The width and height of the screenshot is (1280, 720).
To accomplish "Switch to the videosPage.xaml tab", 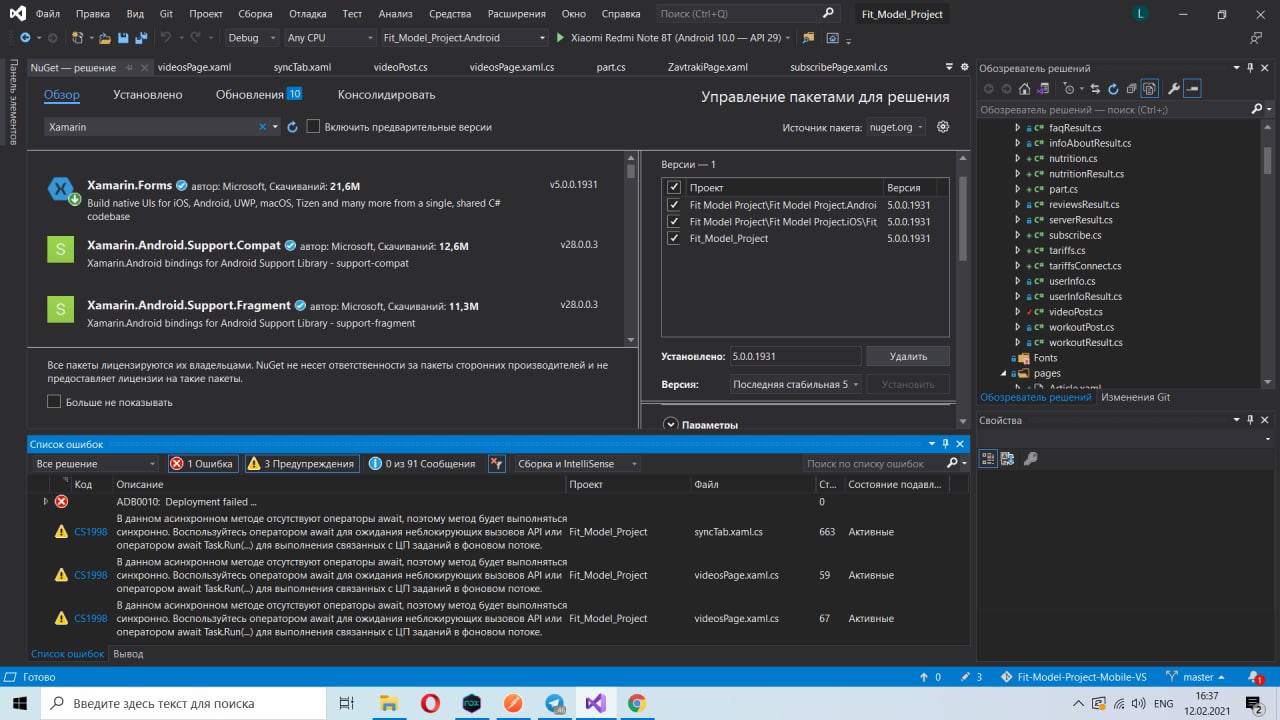I will [195, 67].
